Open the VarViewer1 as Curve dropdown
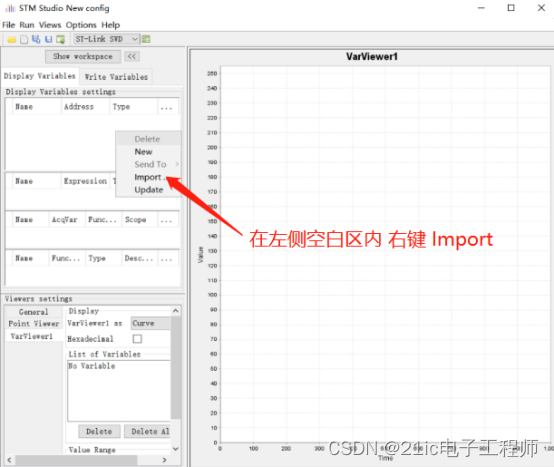This screenshot has height=467, width=554. [151, 323]
